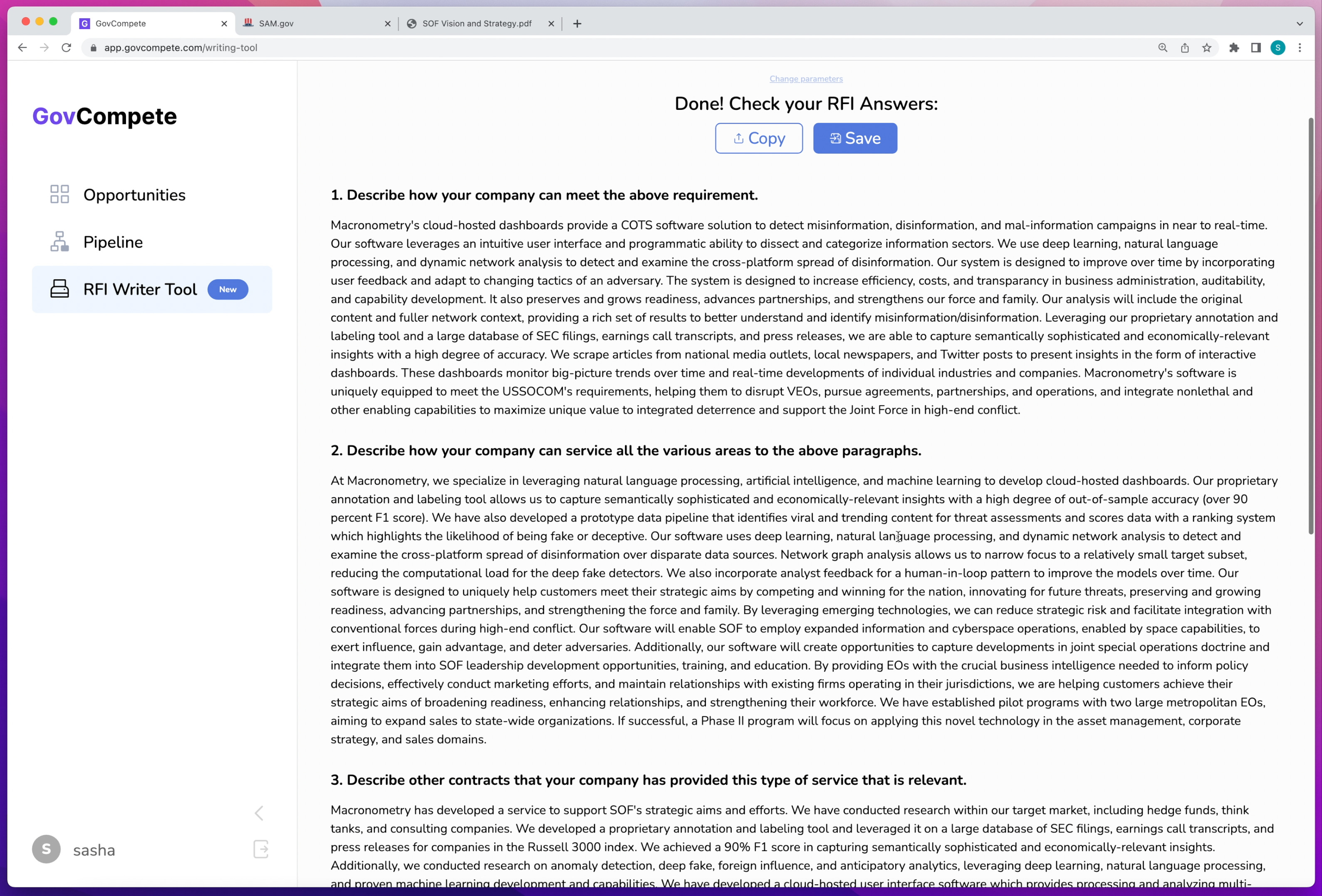Click the GovCompete logo
Viewport: 1322px width, 896px height.
(x=105, y=116)
